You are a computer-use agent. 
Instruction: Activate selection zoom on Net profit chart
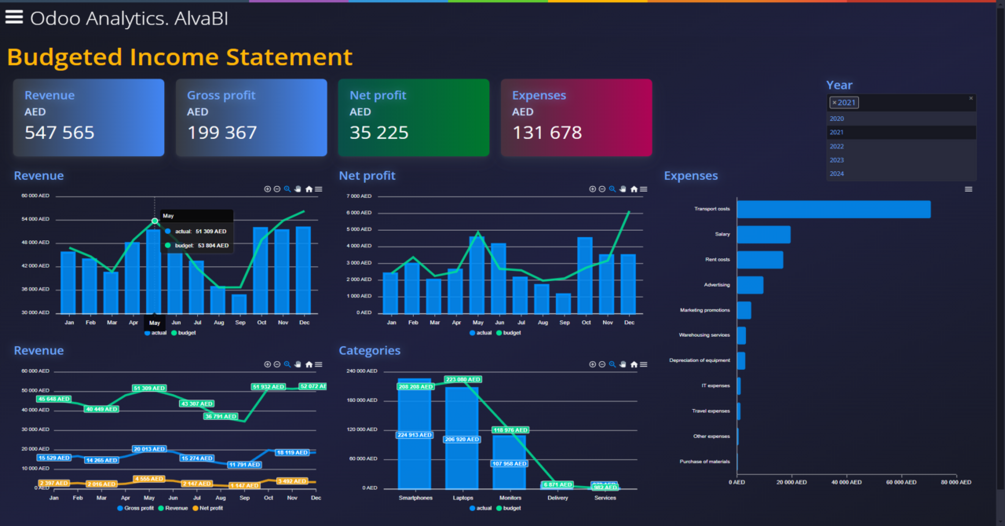612,189
